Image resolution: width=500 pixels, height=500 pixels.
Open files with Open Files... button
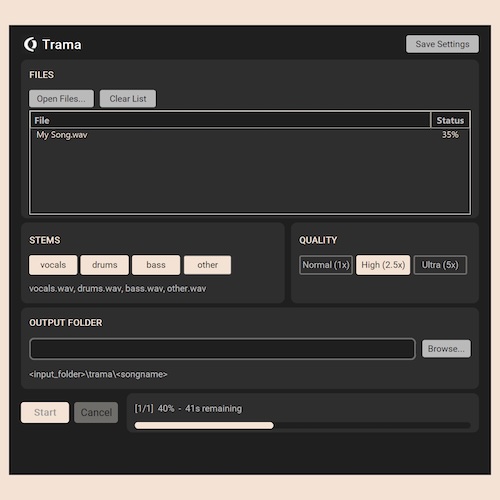click(61, 99)
